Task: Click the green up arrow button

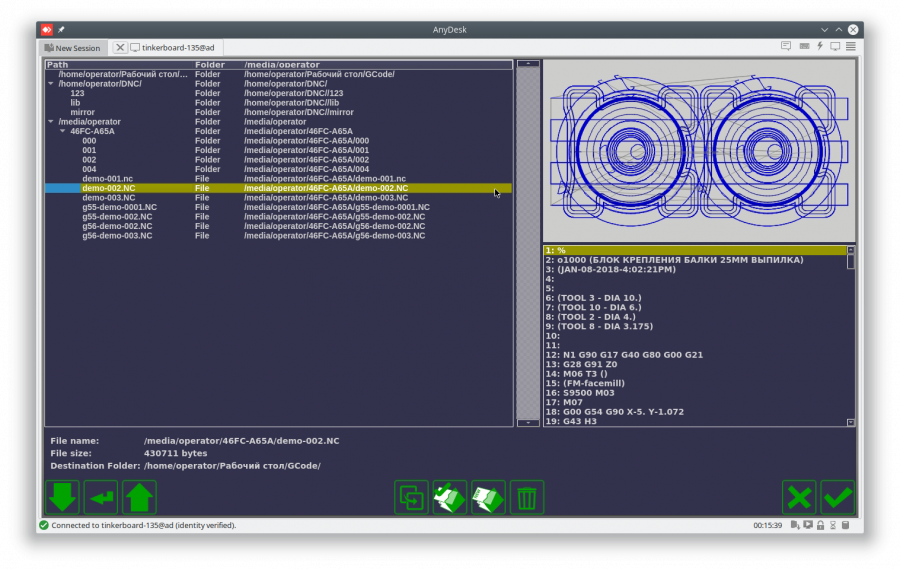Action: click(139, 497)
